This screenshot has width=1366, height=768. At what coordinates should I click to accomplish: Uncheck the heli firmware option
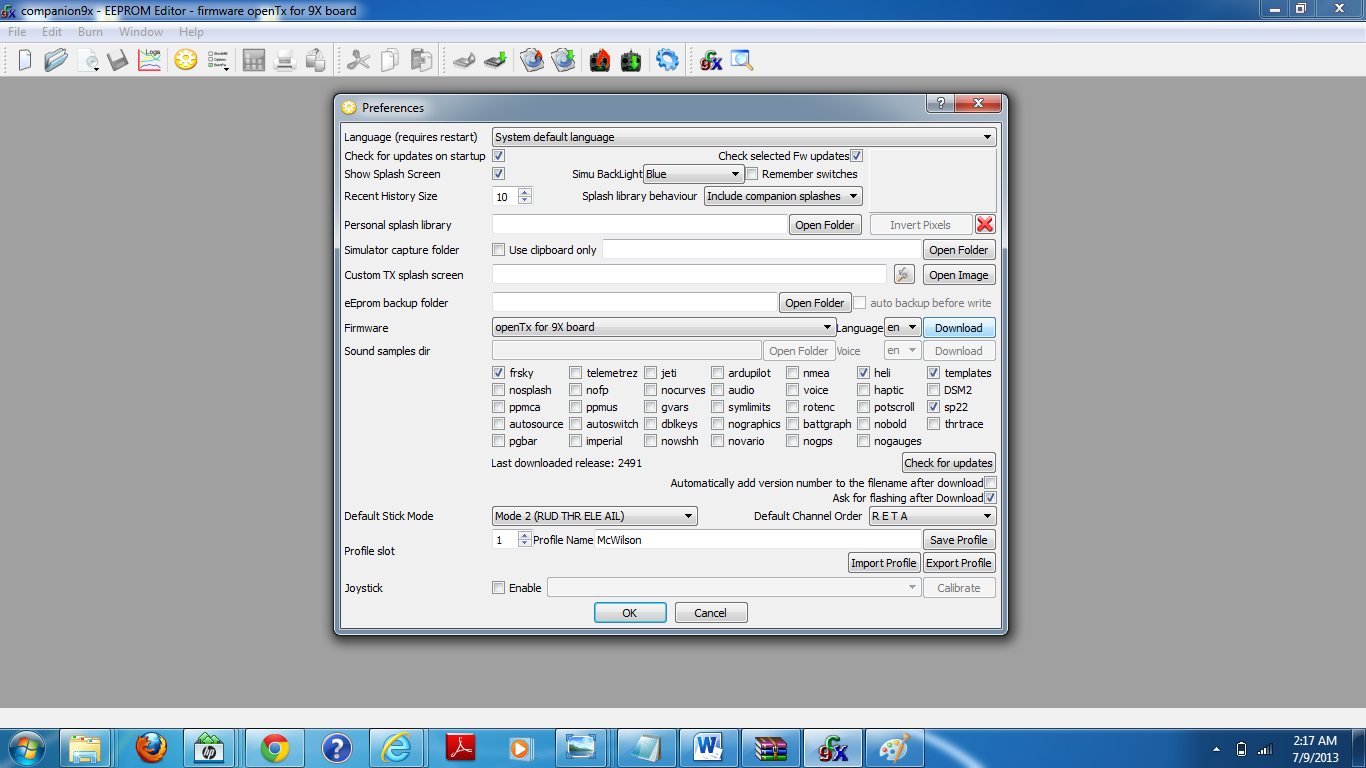pos(864,373)
